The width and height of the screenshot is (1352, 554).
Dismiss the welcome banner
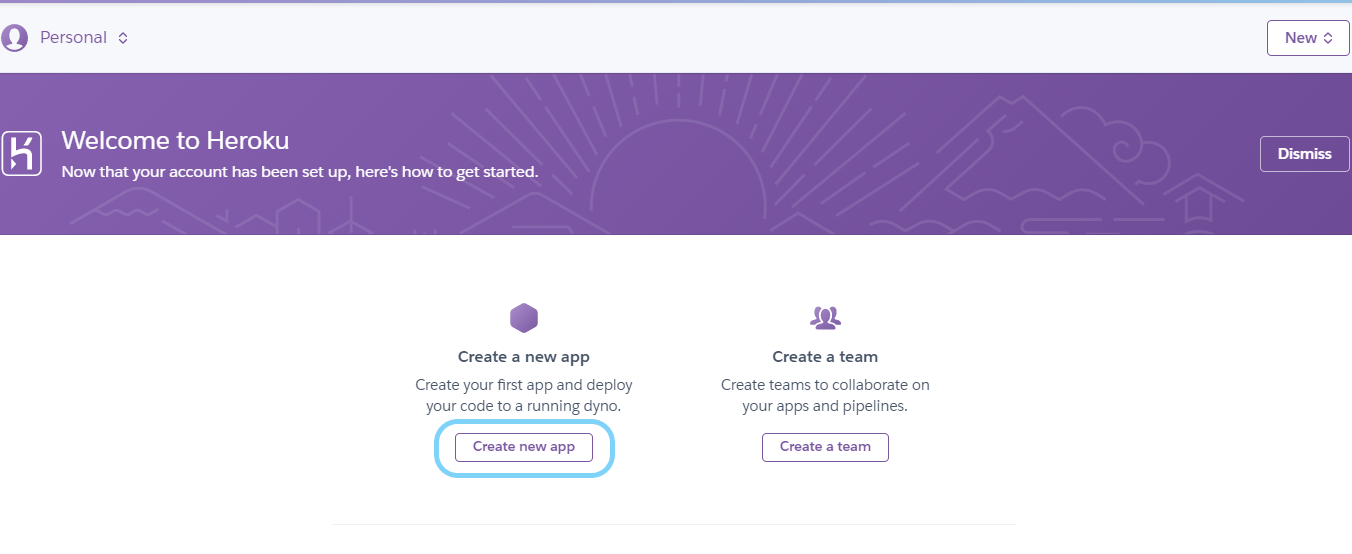(x=1304, y=154)
